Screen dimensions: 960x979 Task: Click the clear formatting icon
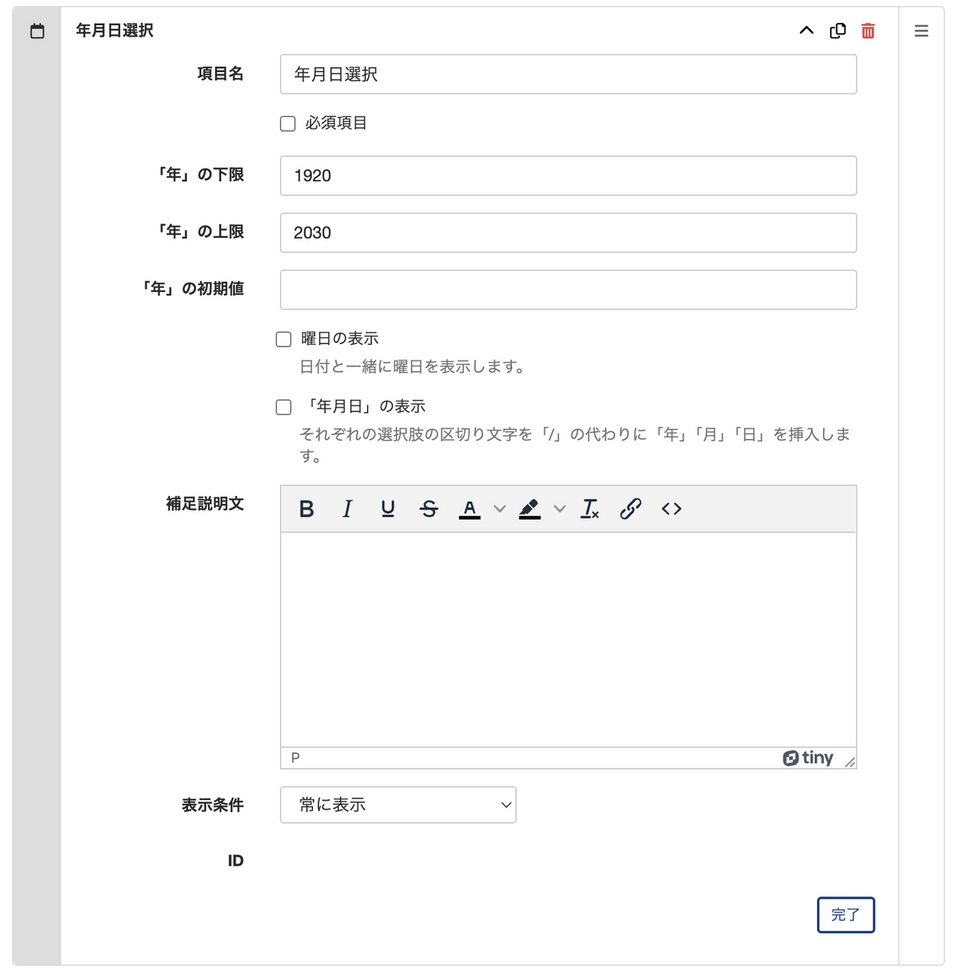[590, 509]
